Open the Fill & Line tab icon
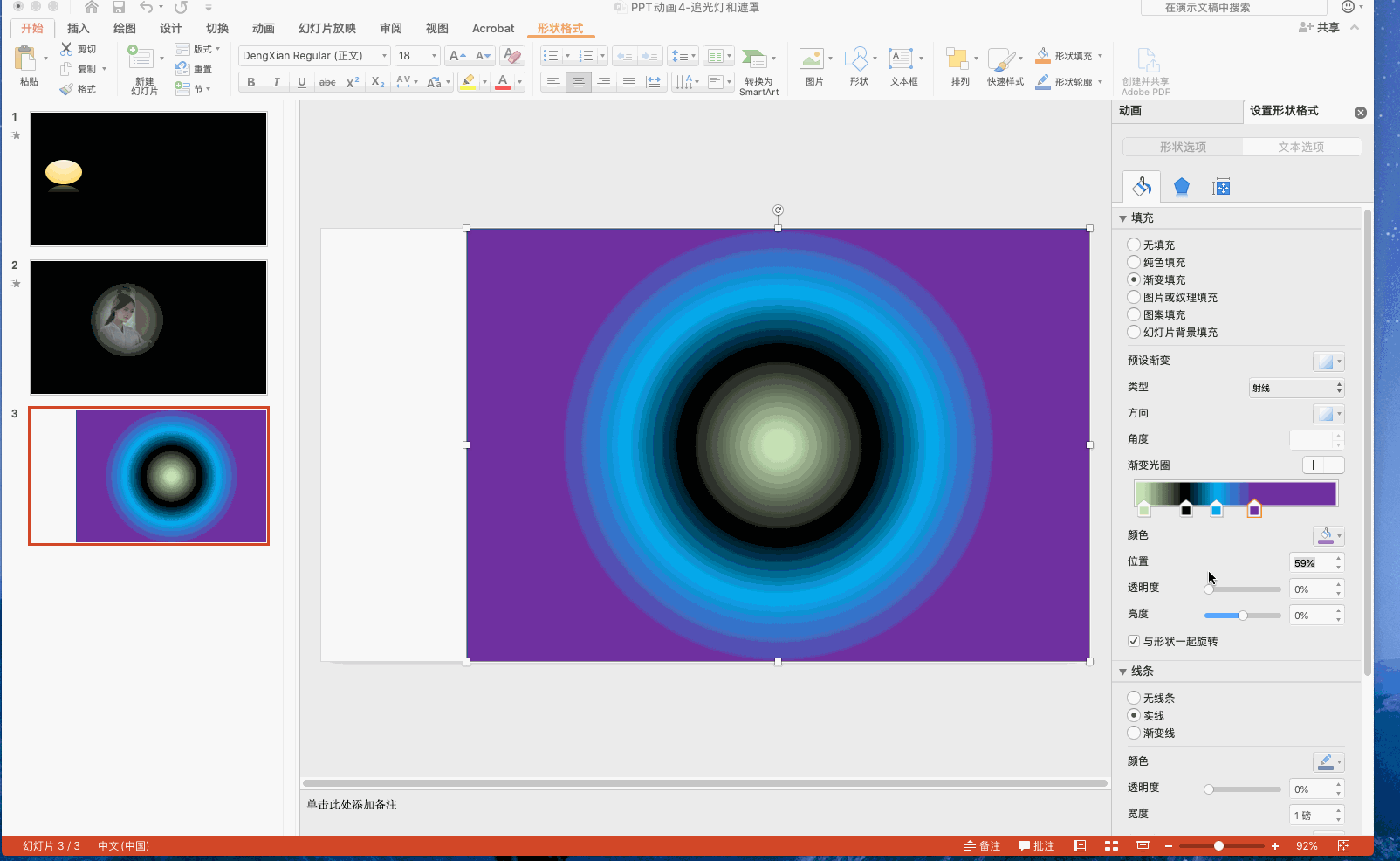 [1142, 187]
